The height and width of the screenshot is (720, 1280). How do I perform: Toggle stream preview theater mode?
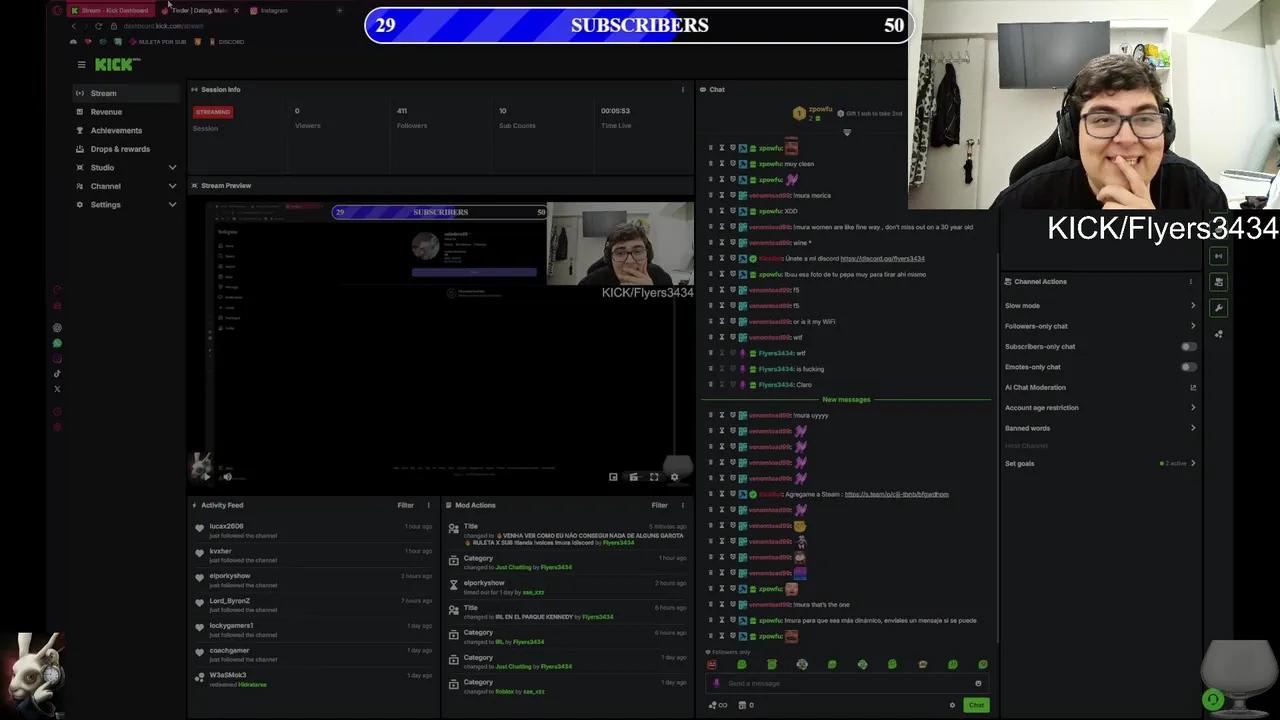coord(633,477)
